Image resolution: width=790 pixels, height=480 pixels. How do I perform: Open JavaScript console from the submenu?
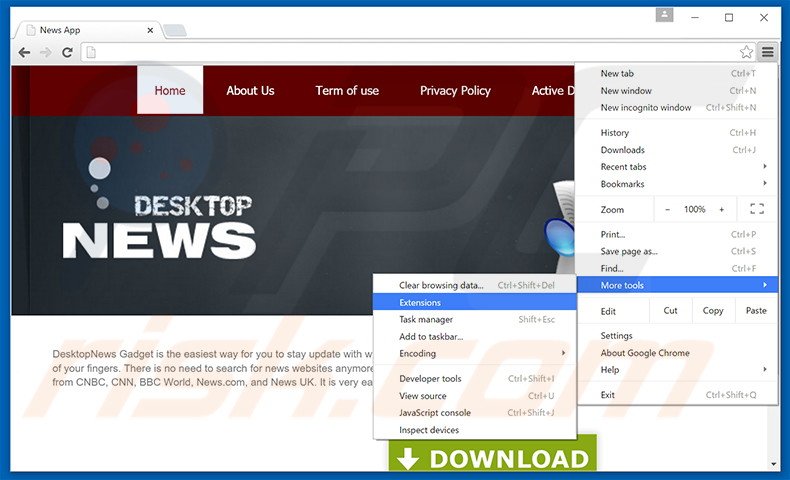point(475,413)
